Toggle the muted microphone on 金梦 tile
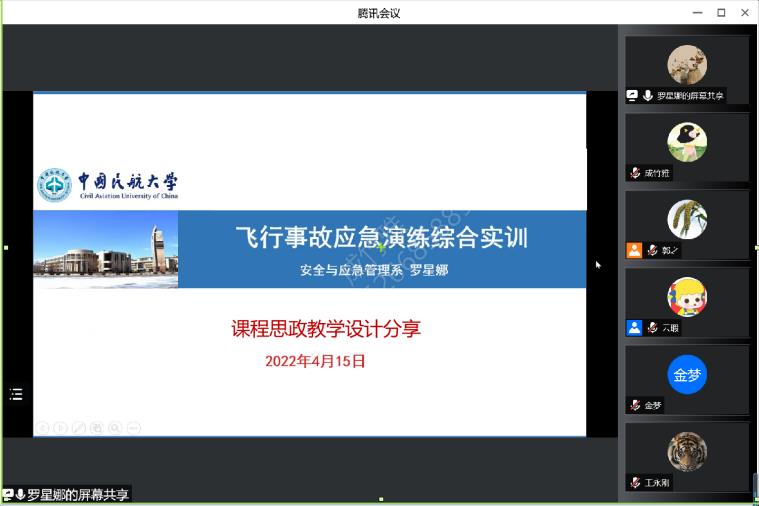759x506 pixels. (x=635, y=405)
